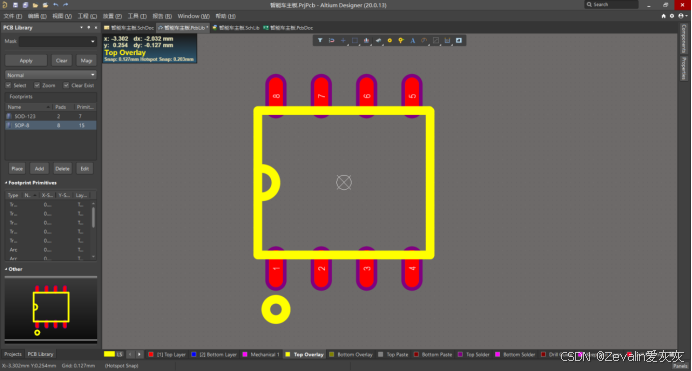Image resolution: width=692 pixels, height=371 pixels.
Task: Click the open project folder icon
Action: point(45,5)
